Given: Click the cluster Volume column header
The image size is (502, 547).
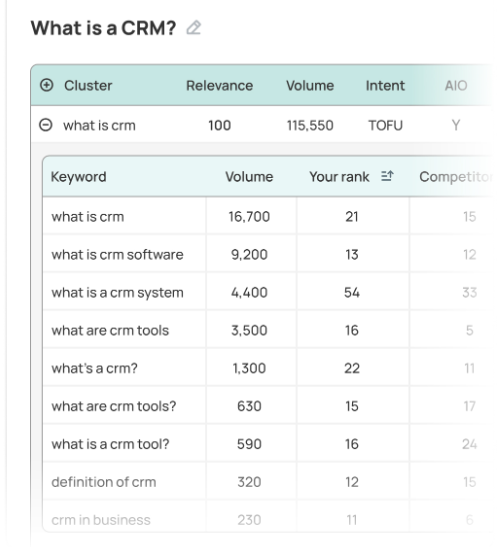Looking at the screenshot, I should pos(310,85).
